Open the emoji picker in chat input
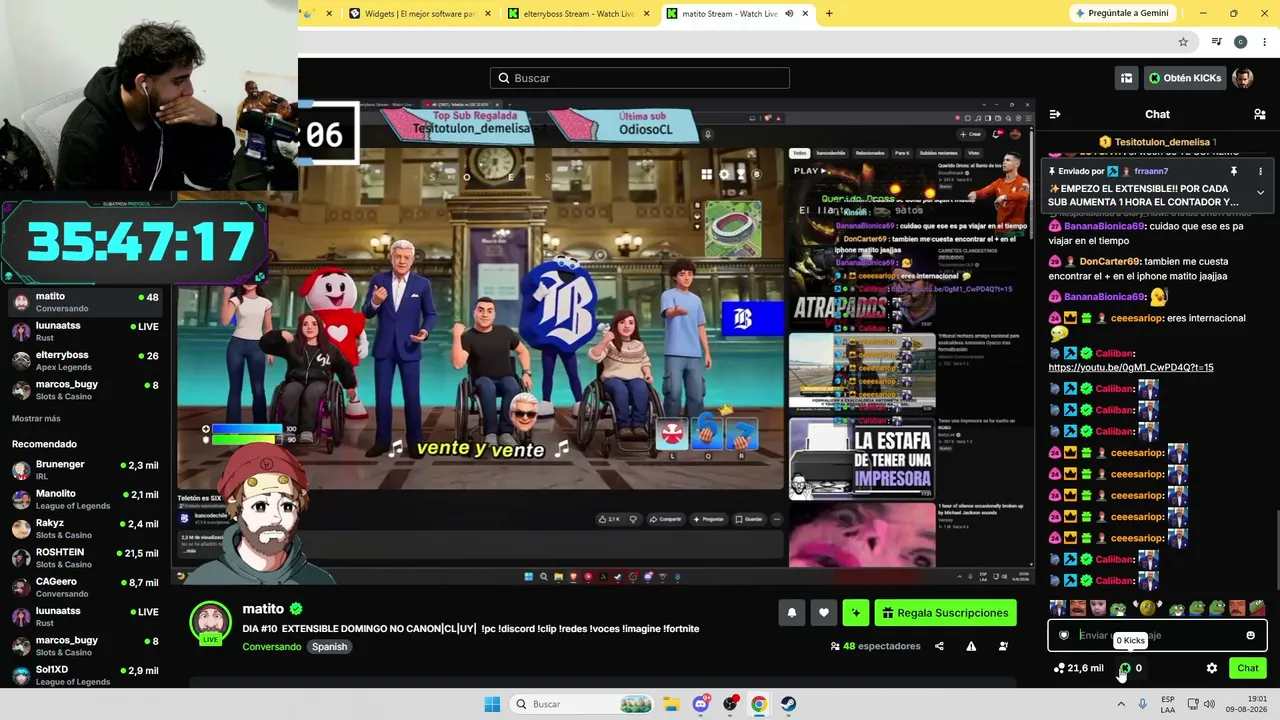 click(x=1250, y=635)
